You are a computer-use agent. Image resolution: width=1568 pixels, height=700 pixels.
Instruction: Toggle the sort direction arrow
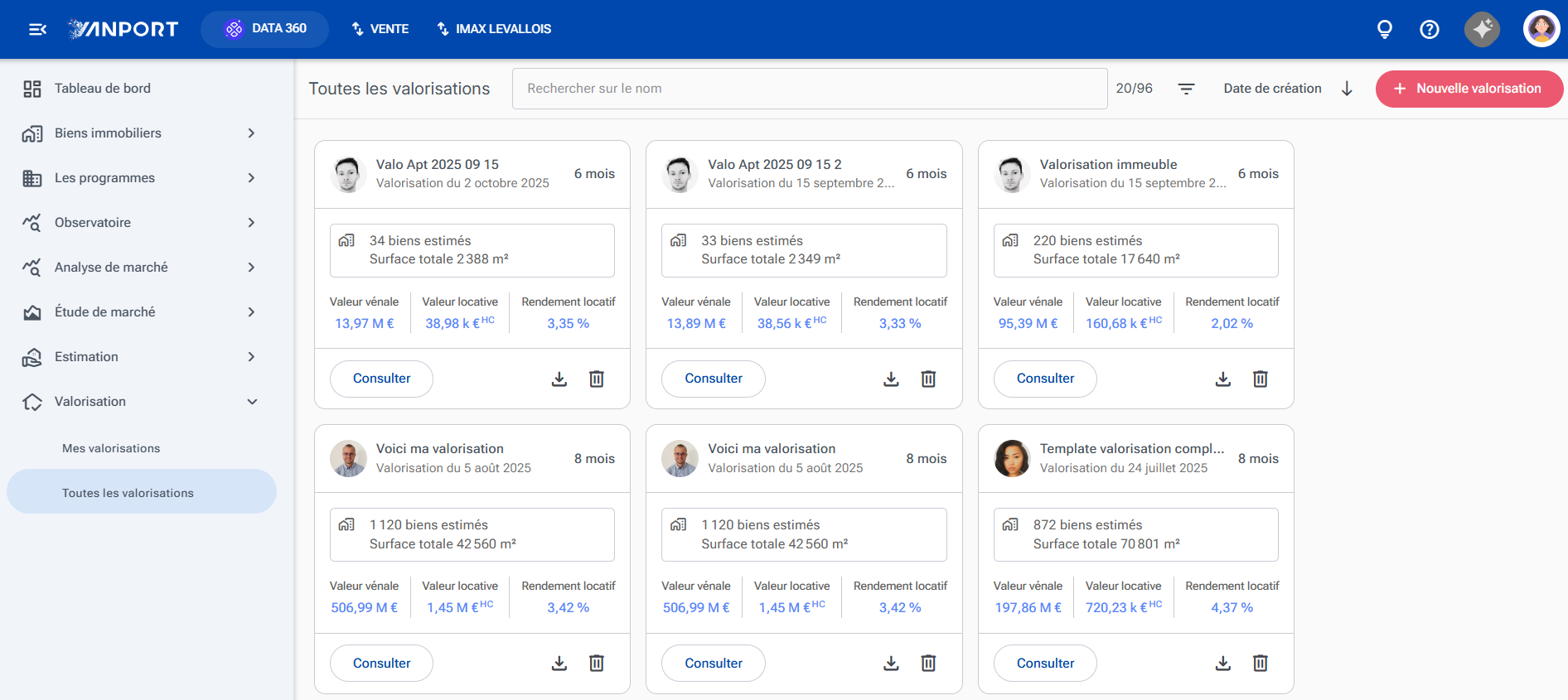[1347, 89]
